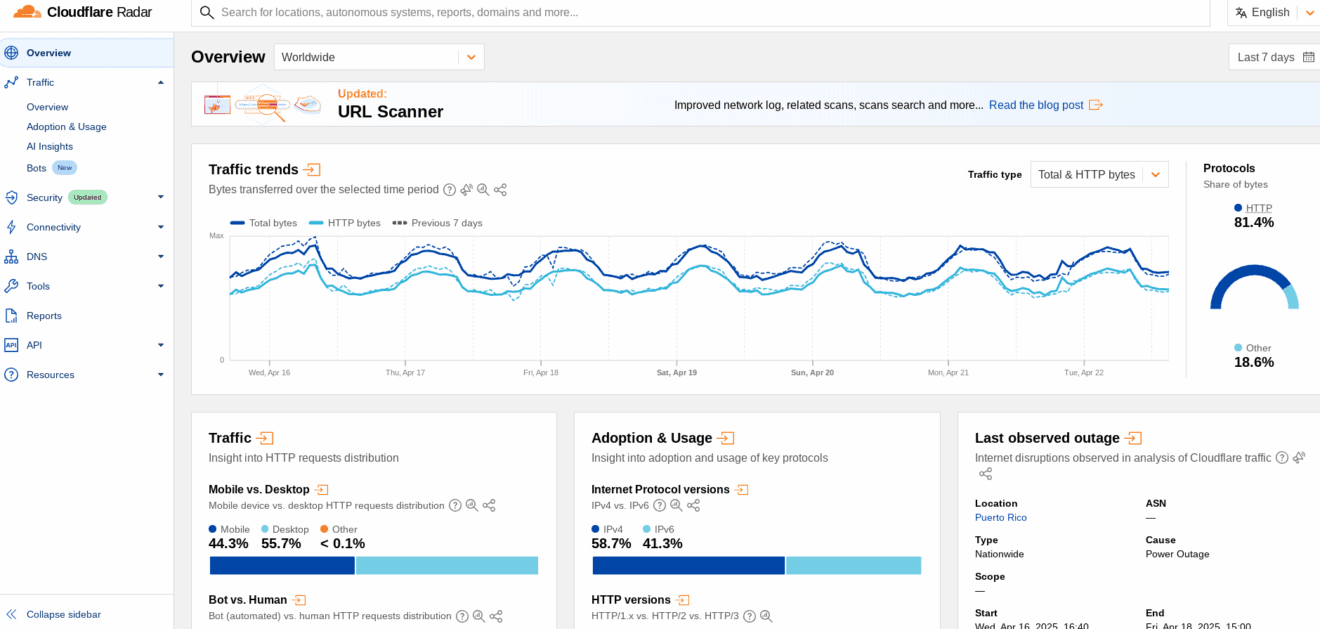This screenshot has width=1320, height=629.
Task: Select Adoption & Usage in sidebar
Action: [66, 127]
